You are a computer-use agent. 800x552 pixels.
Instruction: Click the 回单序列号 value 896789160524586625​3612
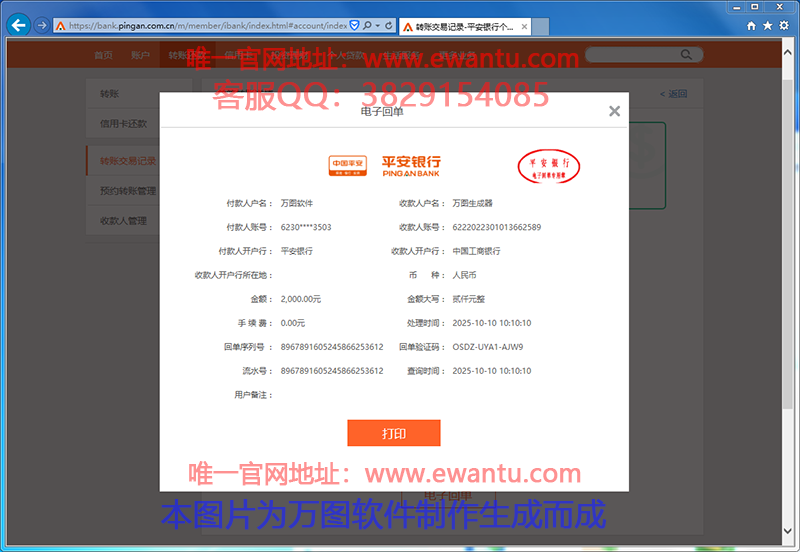332,347
